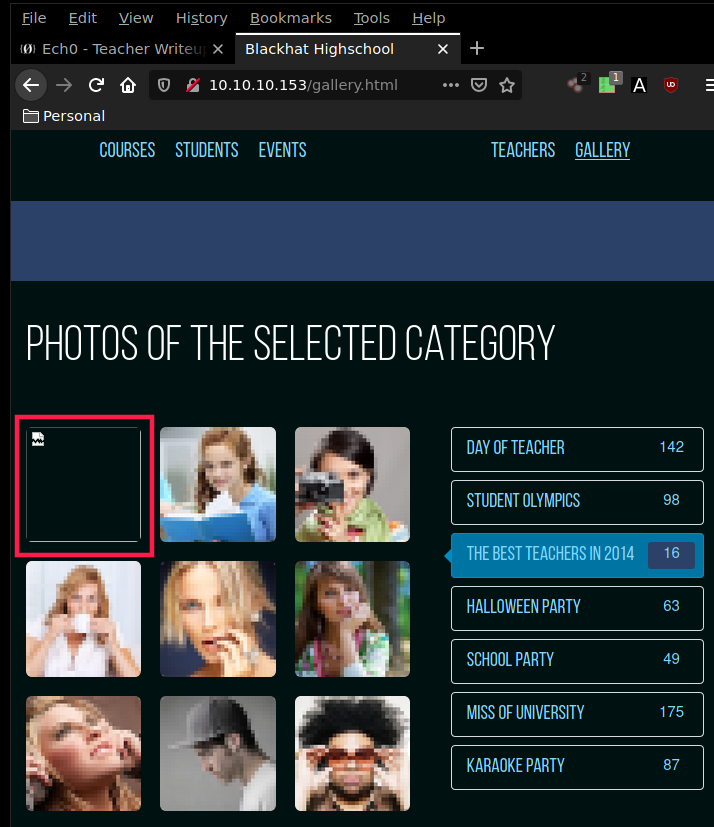Select the Halloween Party category
Screen dimensions: 714x827
tap(577, 608)
